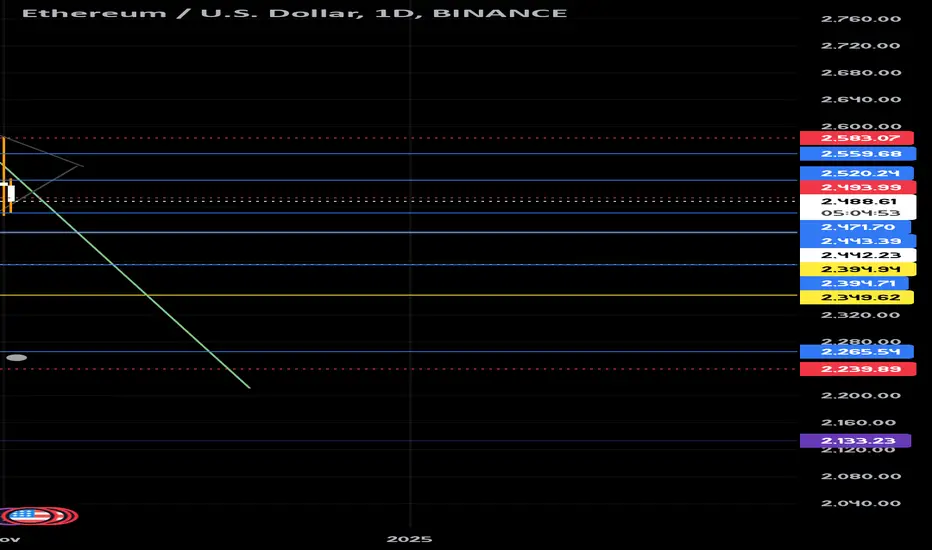The height and width of the screenshot is (550, 932).
Task: Click the 2.160.00 price axis tick
Action: click(859, 423)
